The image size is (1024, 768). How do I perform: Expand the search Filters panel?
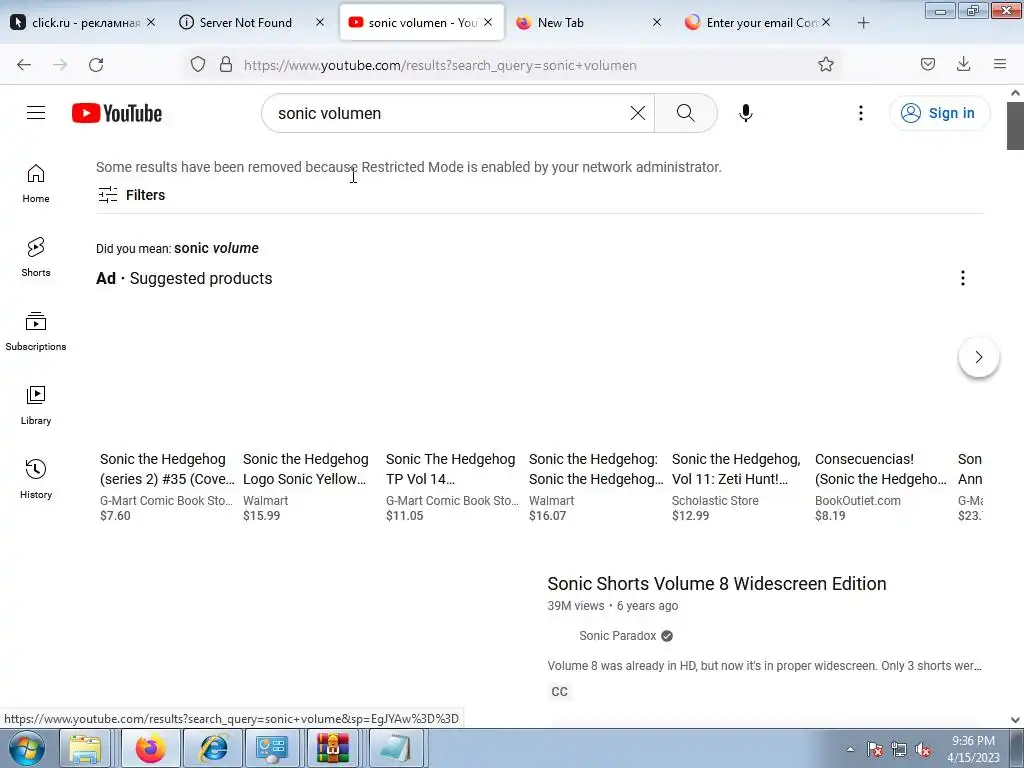click(x=131, y=195)
